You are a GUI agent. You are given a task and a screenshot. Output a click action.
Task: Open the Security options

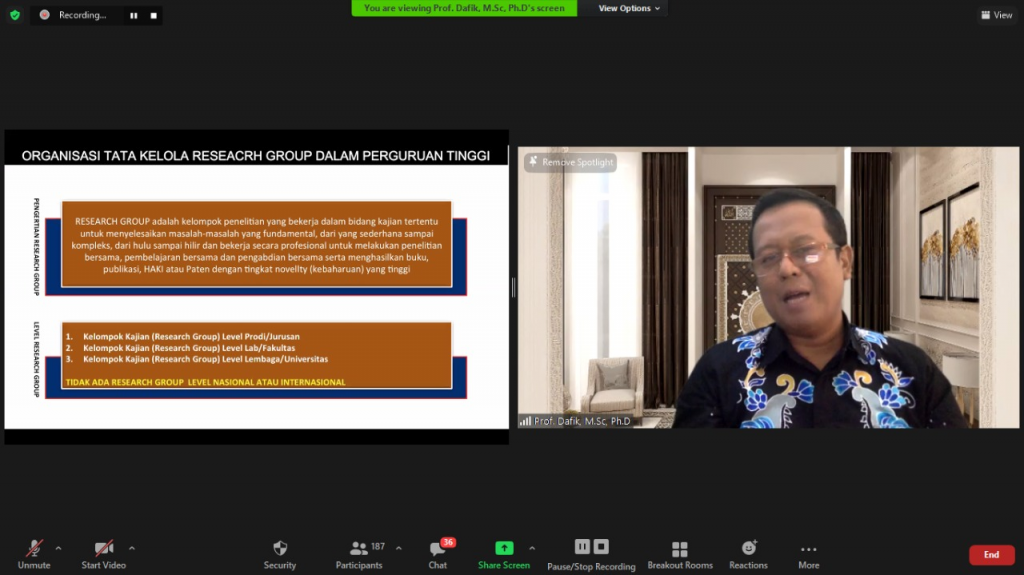coord(280,553)
